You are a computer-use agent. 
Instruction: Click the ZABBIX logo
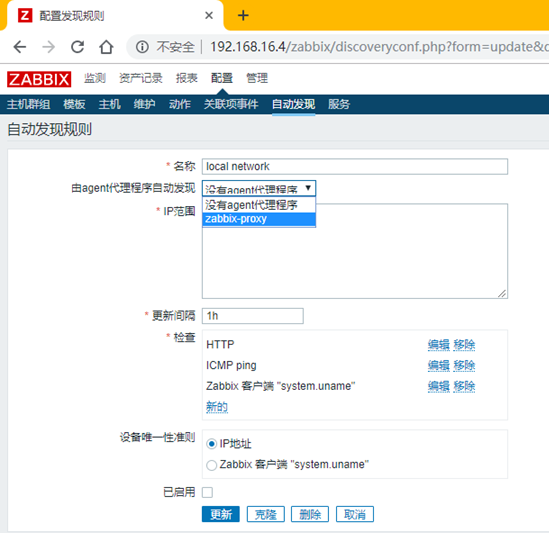(39, 79)
